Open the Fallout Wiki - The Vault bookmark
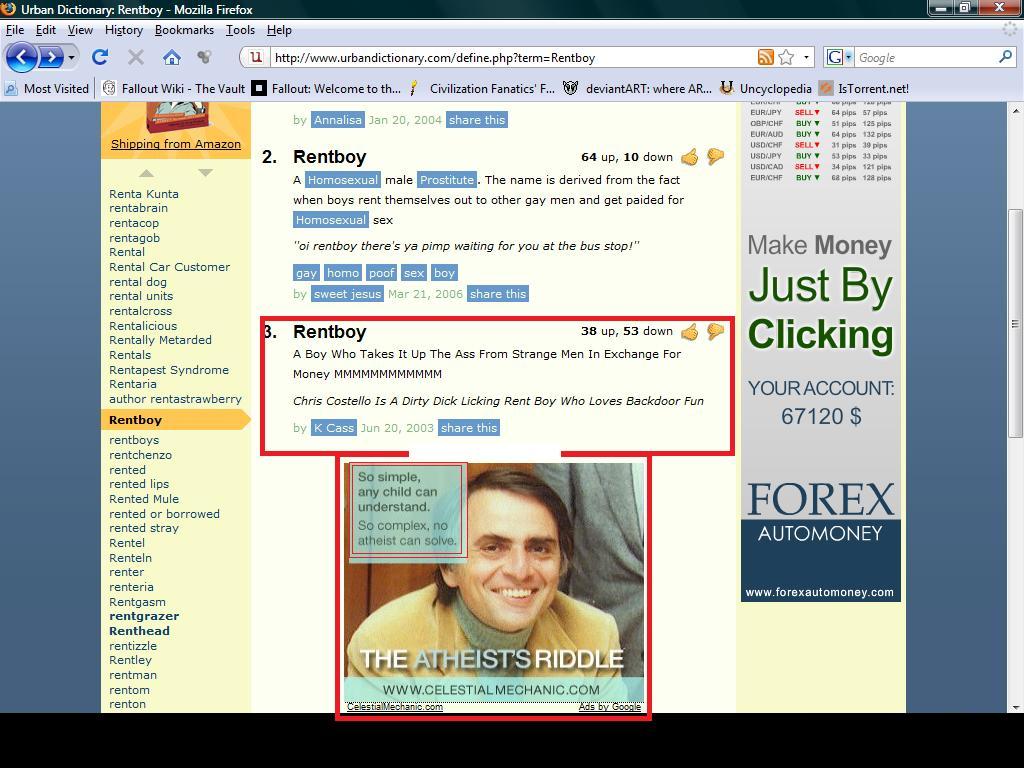Viewport: 1024px width, 768px height. pyautogui.click(x=174, y=88)
